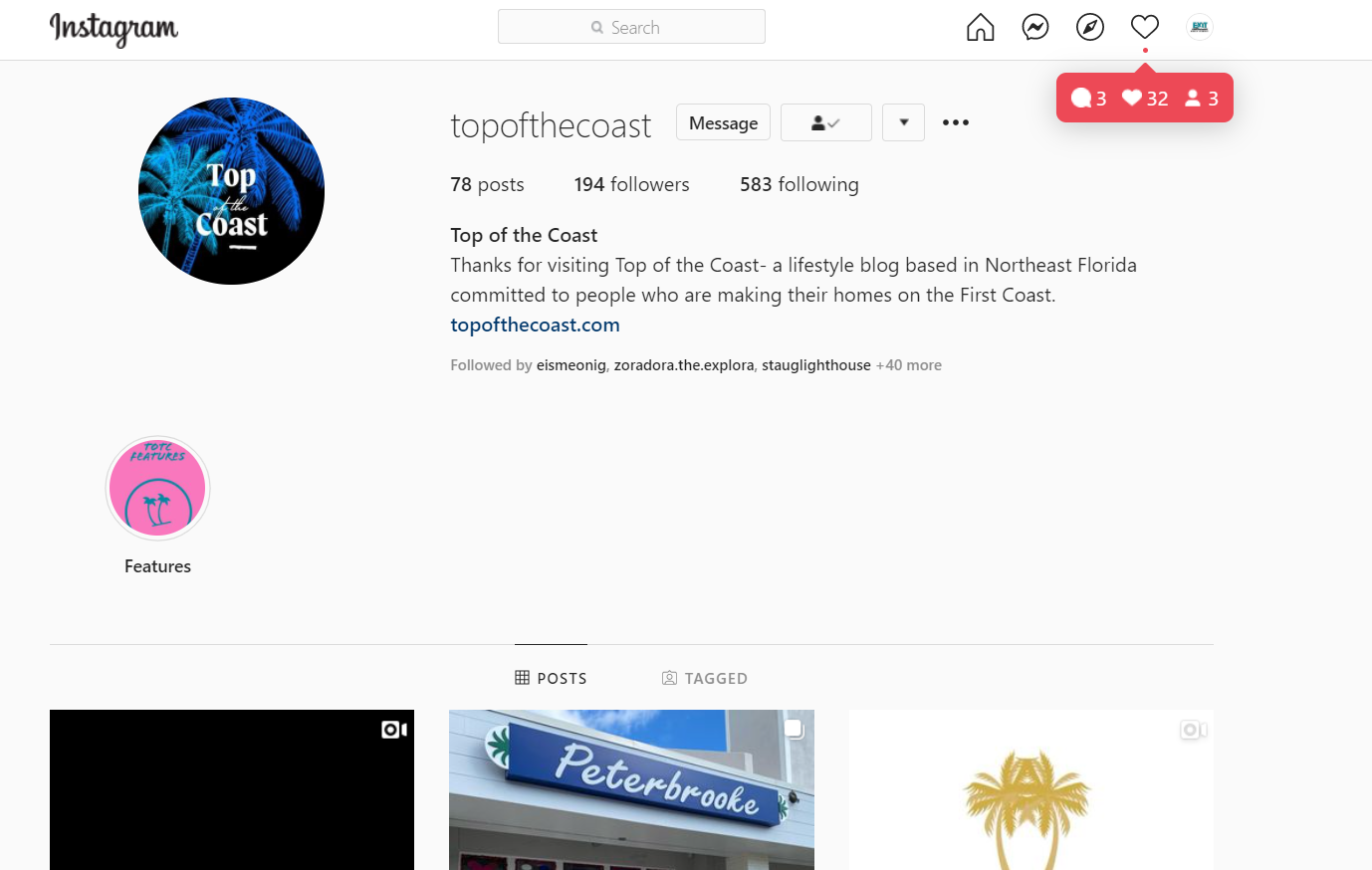Open the activity heart icon

[1145, 27]
